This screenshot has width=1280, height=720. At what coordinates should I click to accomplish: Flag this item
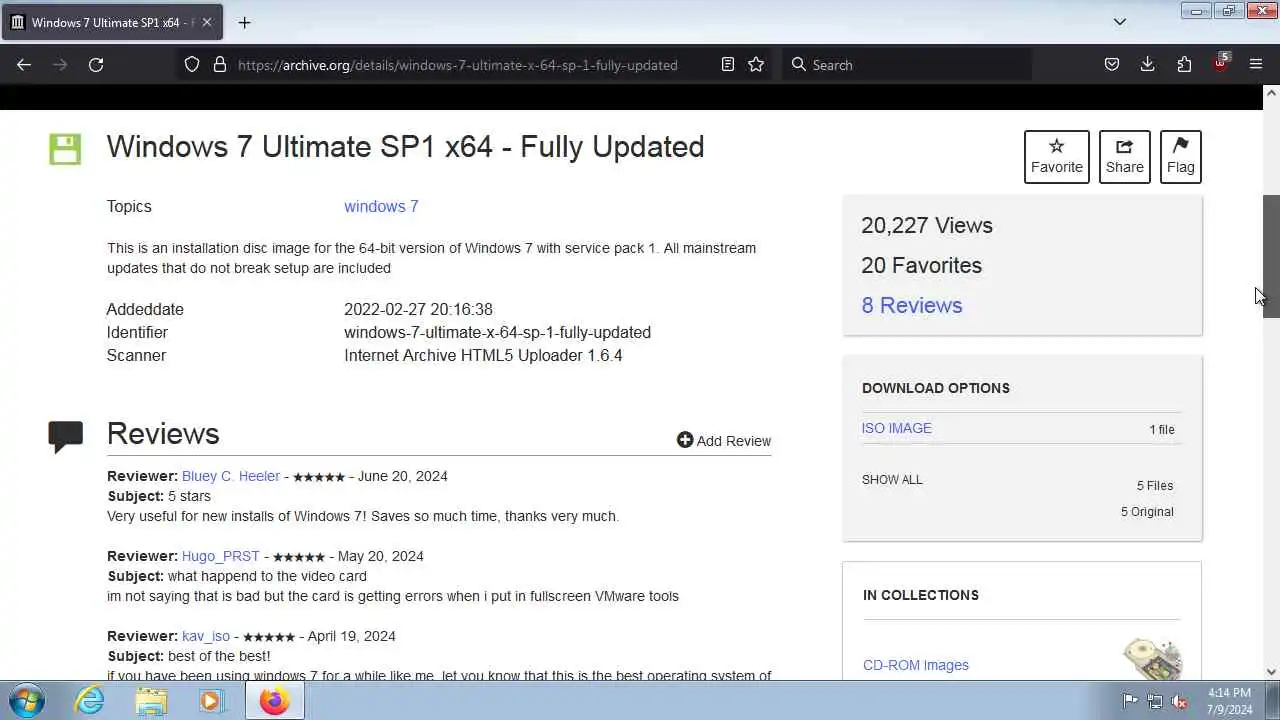click(x=1181, y=157)
